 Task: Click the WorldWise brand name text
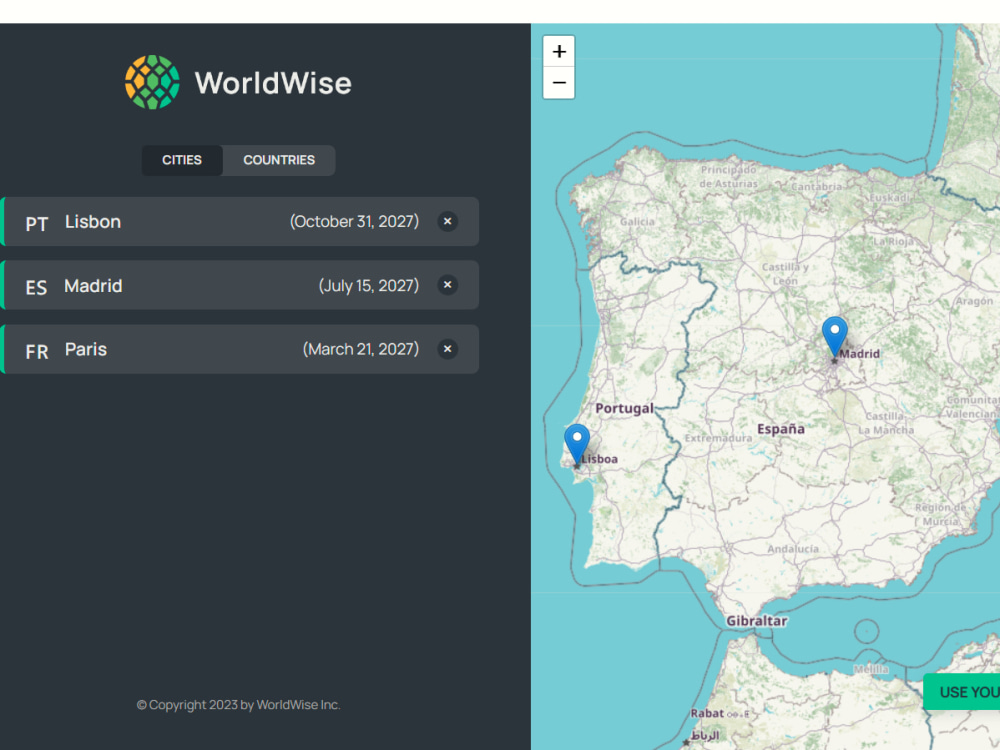point(273,84)
